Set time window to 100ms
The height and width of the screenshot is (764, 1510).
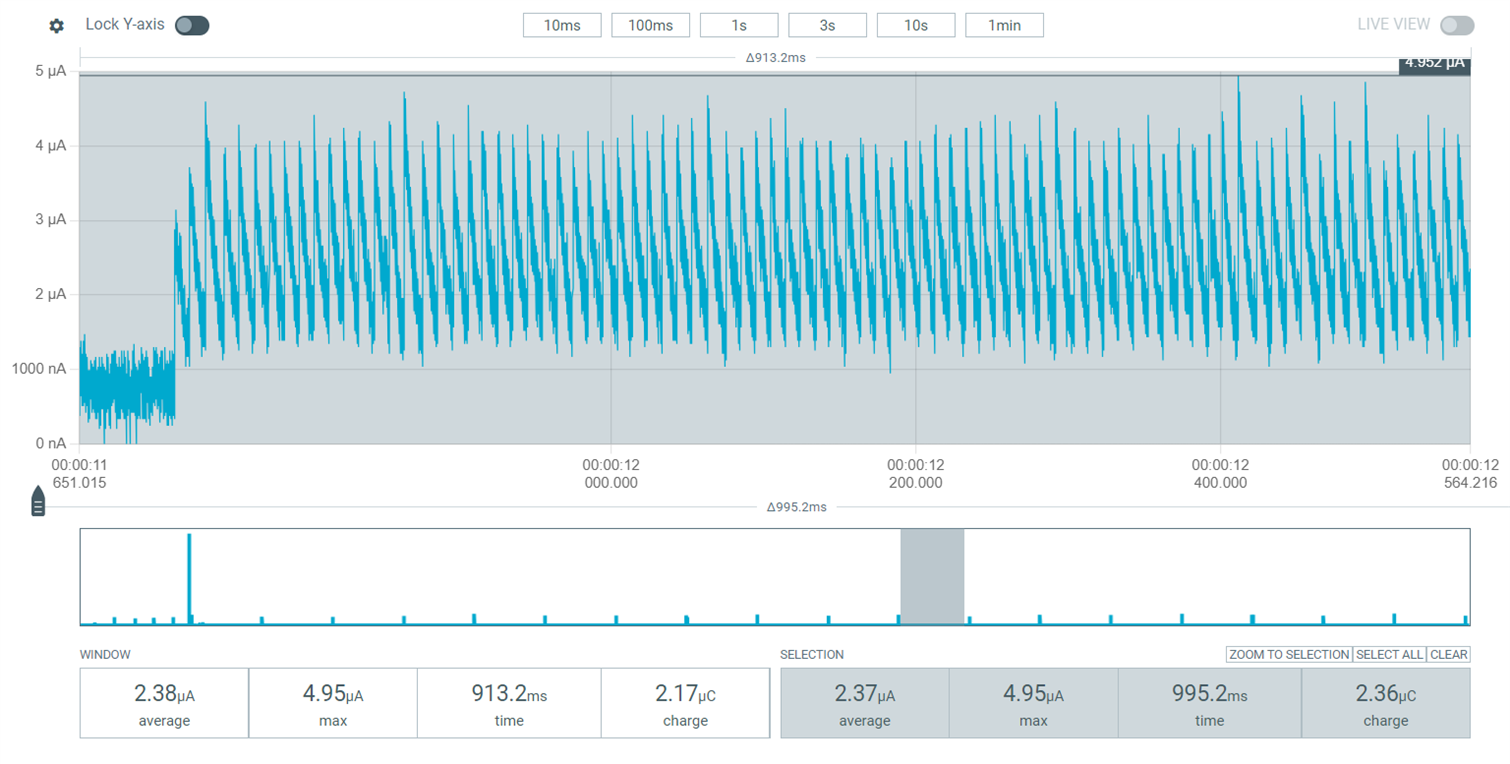[651, 25]
